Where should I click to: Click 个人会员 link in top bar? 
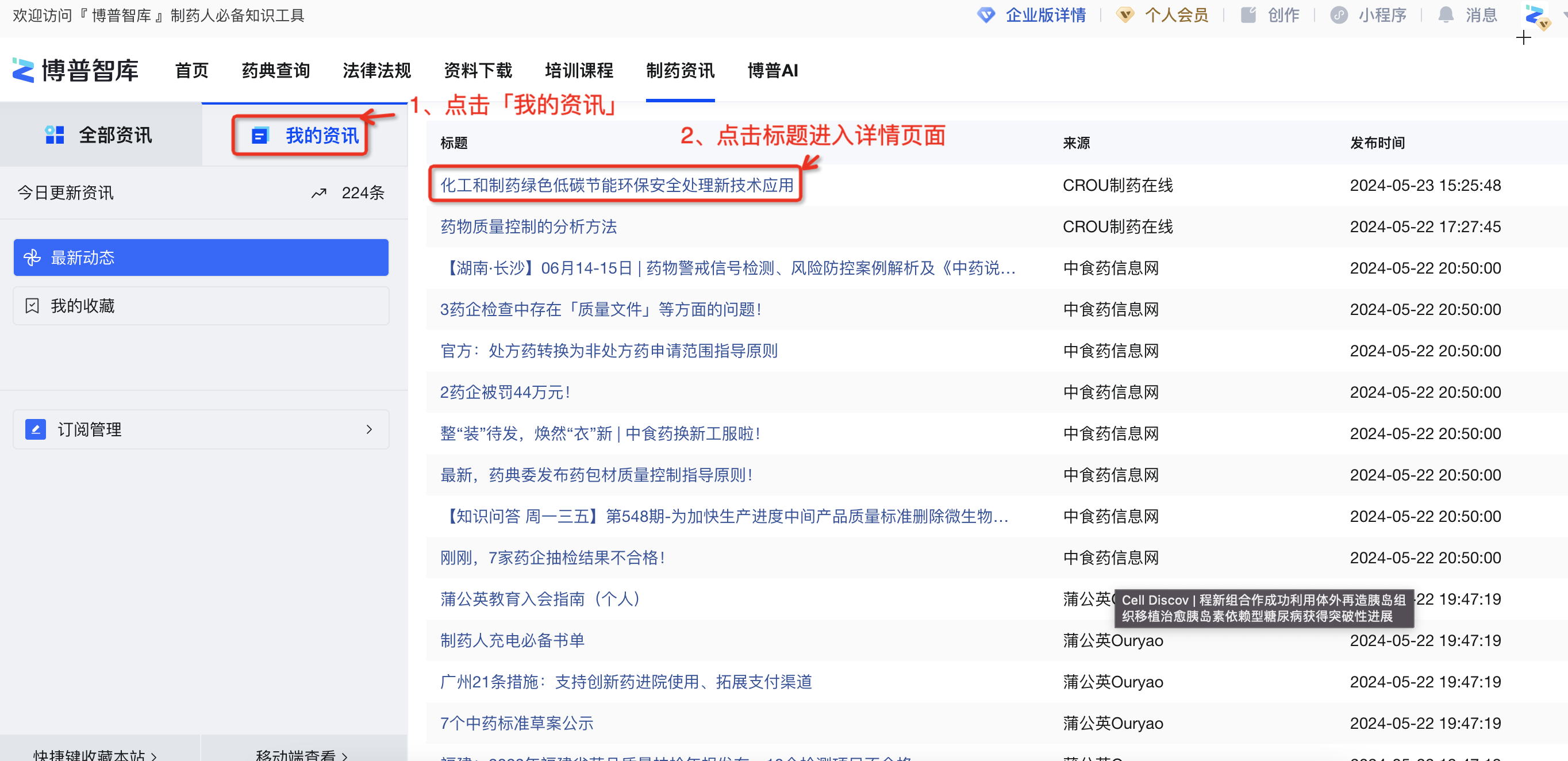click(1177, 15)
